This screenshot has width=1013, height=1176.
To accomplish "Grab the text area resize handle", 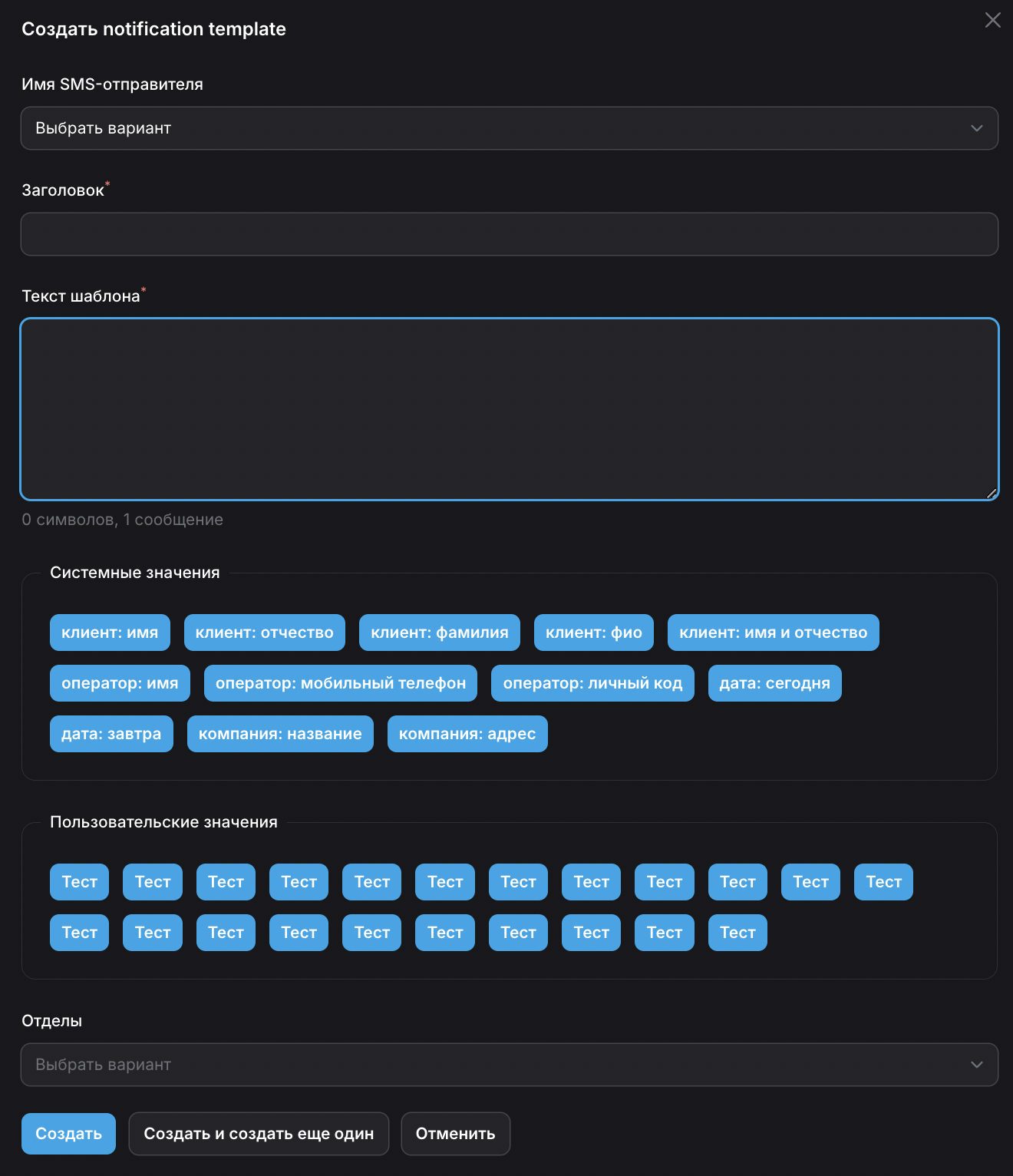I will 991,494.
